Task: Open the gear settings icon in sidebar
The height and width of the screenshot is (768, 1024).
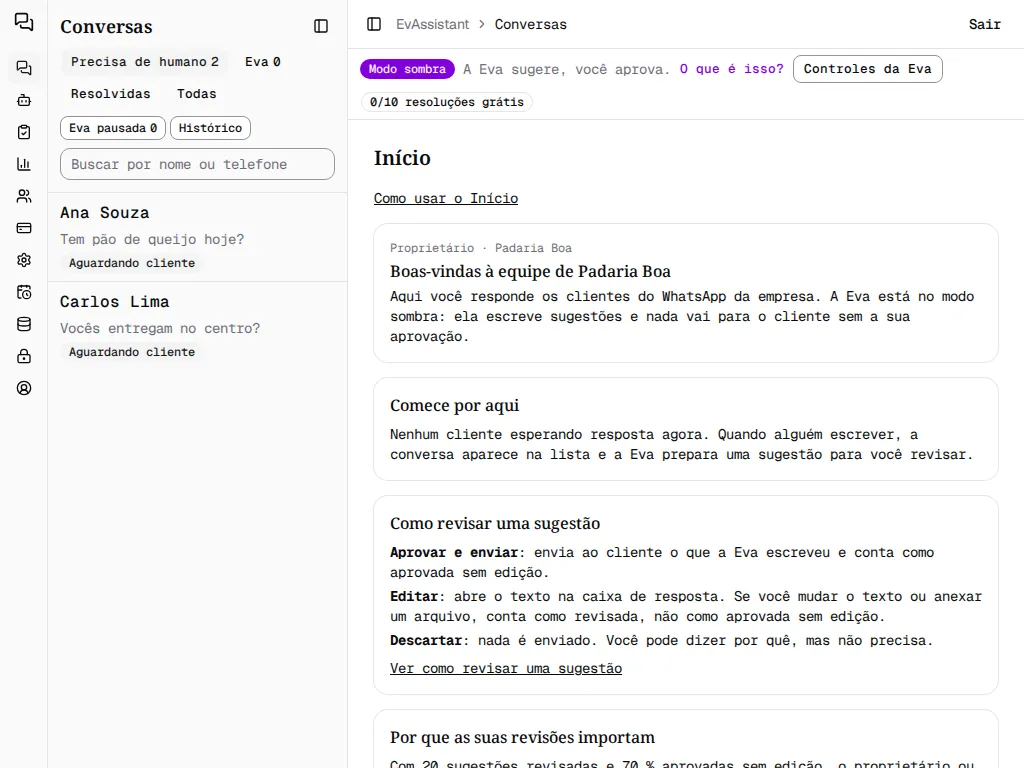Action: coord(24,260)
